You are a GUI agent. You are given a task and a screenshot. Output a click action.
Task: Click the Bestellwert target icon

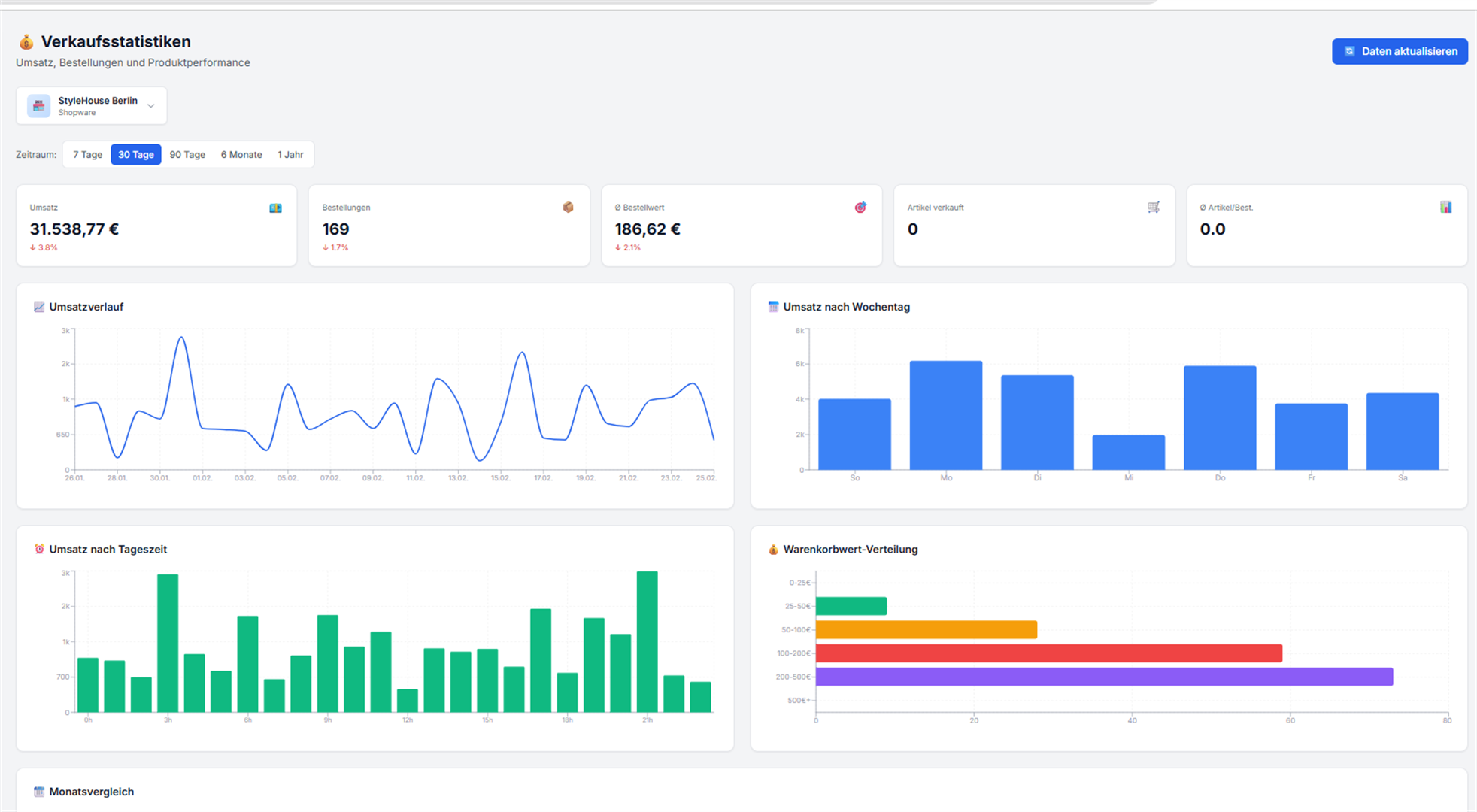[860, 208]
